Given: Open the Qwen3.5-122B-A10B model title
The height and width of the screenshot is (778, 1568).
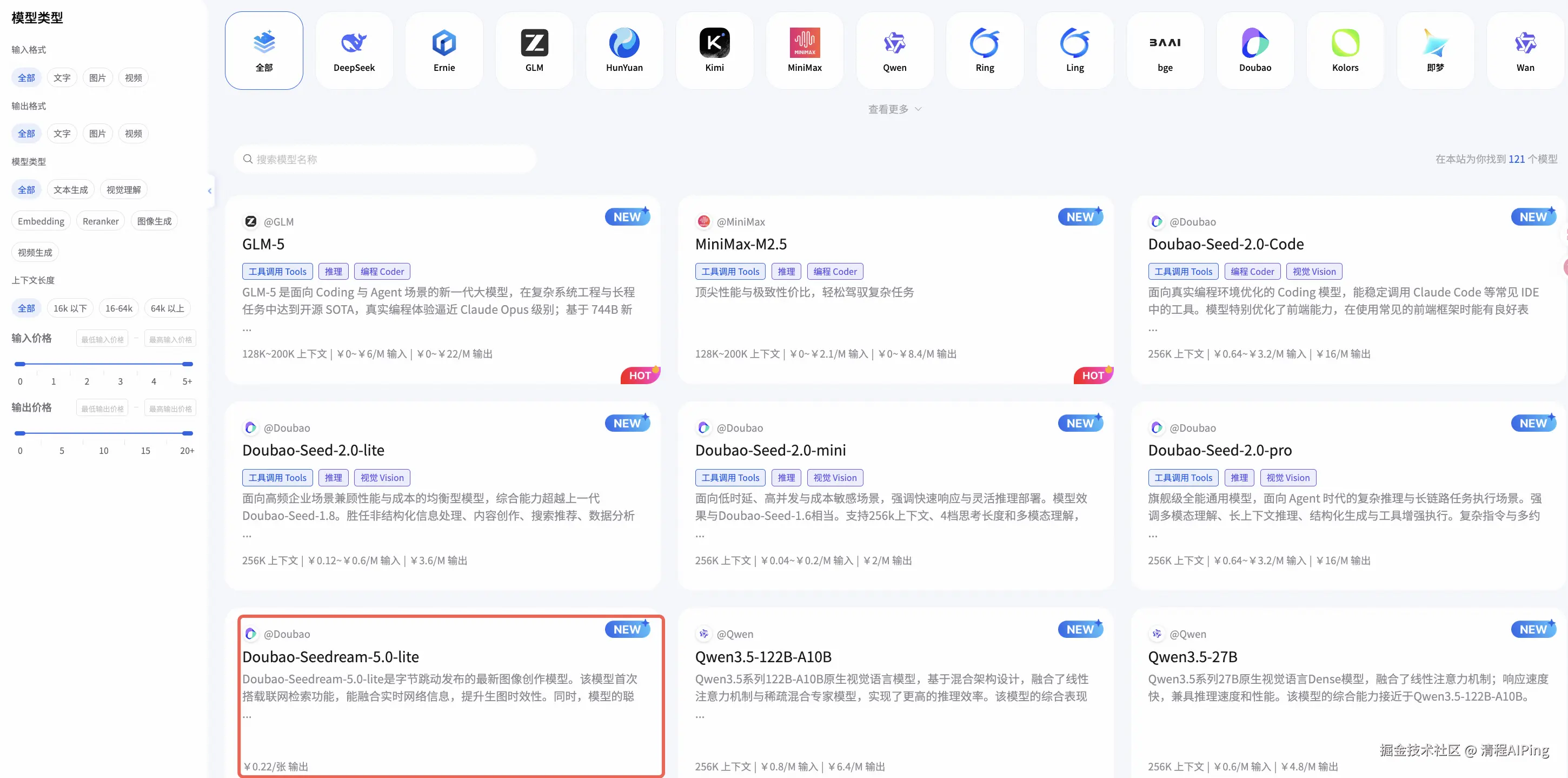Looking at the screenshot, I should (763, 657).
